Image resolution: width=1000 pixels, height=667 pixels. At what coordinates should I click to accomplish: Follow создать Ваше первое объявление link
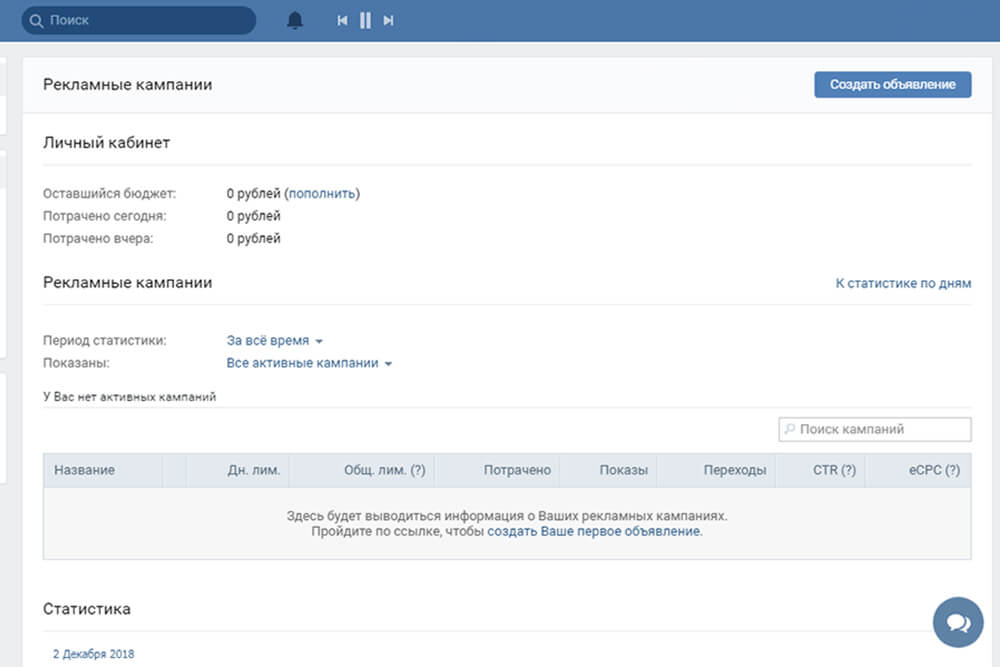point(593,532)
